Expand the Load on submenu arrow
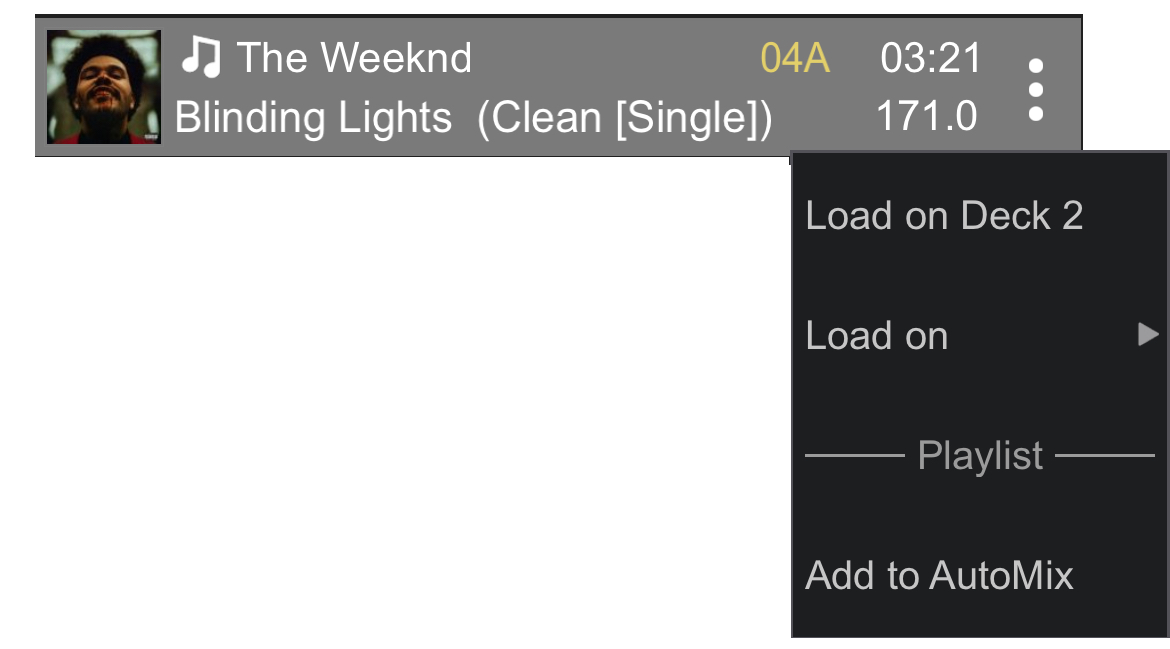Viewport: 1170px width, 649px height. click(x=1148, y=335)
